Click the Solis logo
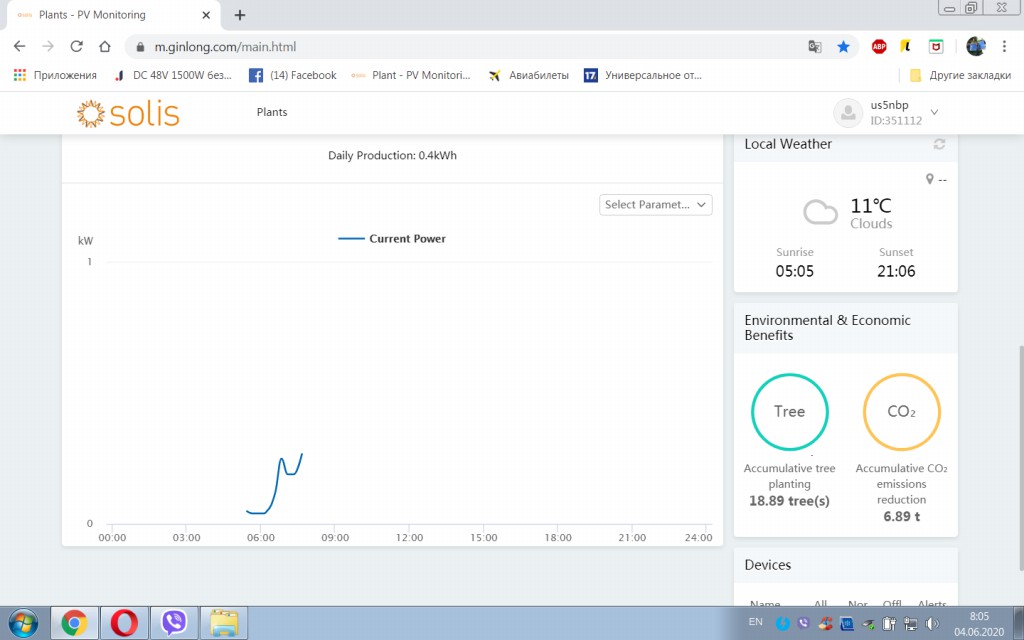 tap(128, 113)
